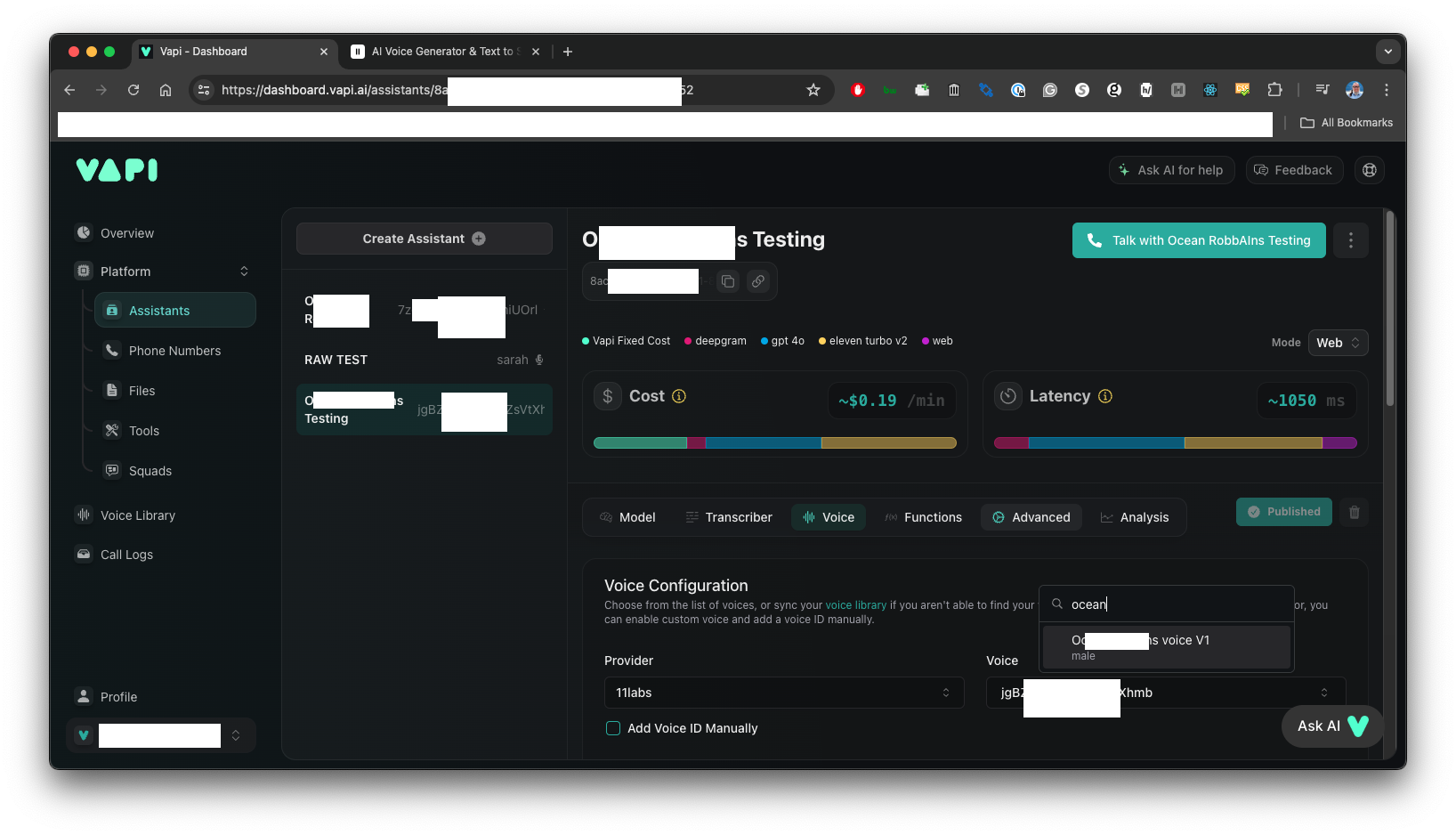The width and height of the screenshot is (1456, 835).
Task: Click the Vapi logo in header
Action: 117,170
